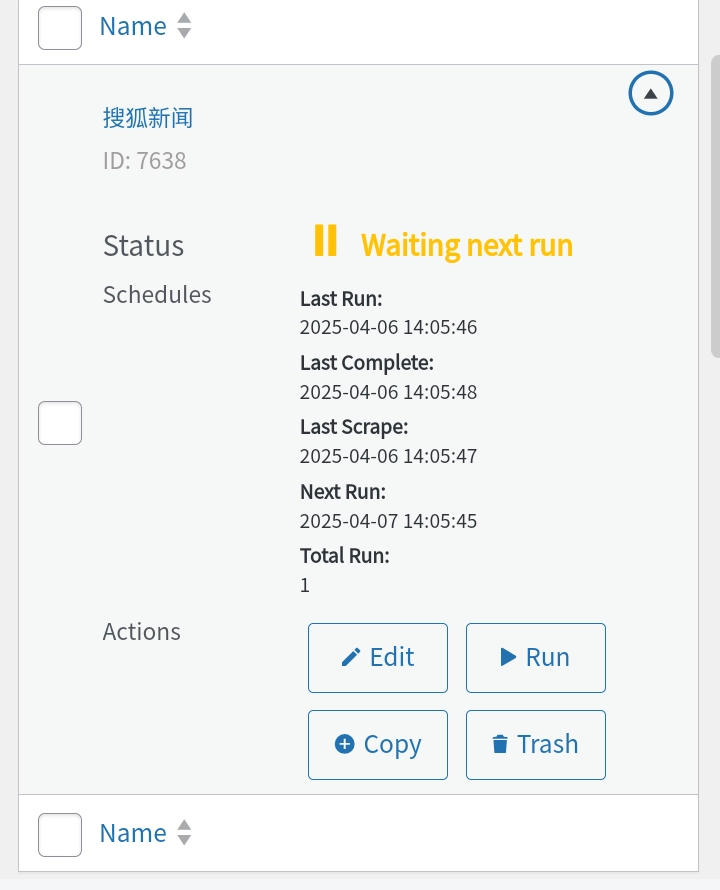Screen dimensions: 720x890
Task: Click the Copy button
Action: [x=378, y=745]
